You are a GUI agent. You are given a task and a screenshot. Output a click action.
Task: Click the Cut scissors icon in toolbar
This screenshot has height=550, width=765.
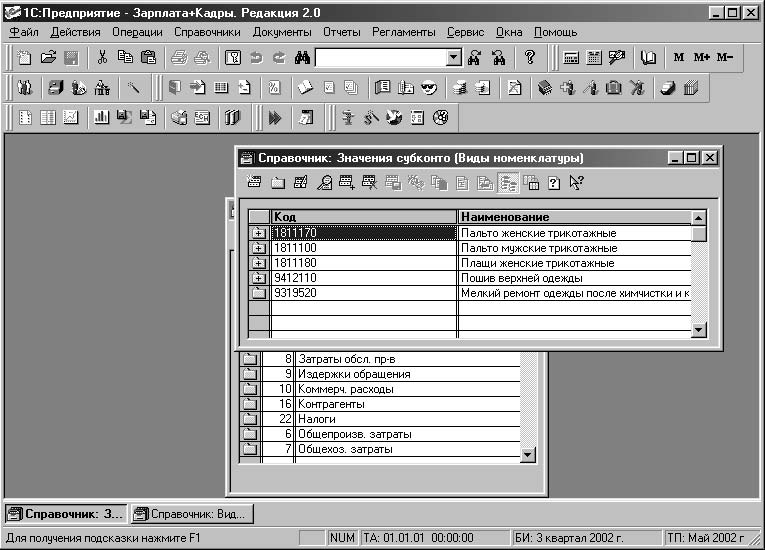point(102,58)
